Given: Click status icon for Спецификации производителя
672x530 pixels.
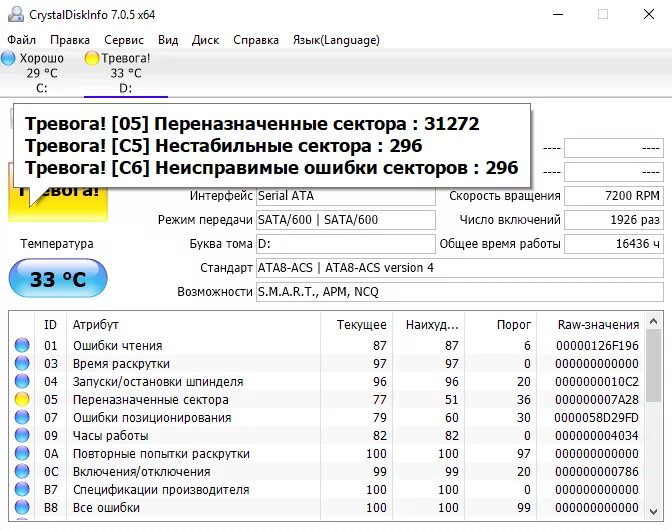Looking at the screenshot, I should pyautogui.click(x=22, y=489).
